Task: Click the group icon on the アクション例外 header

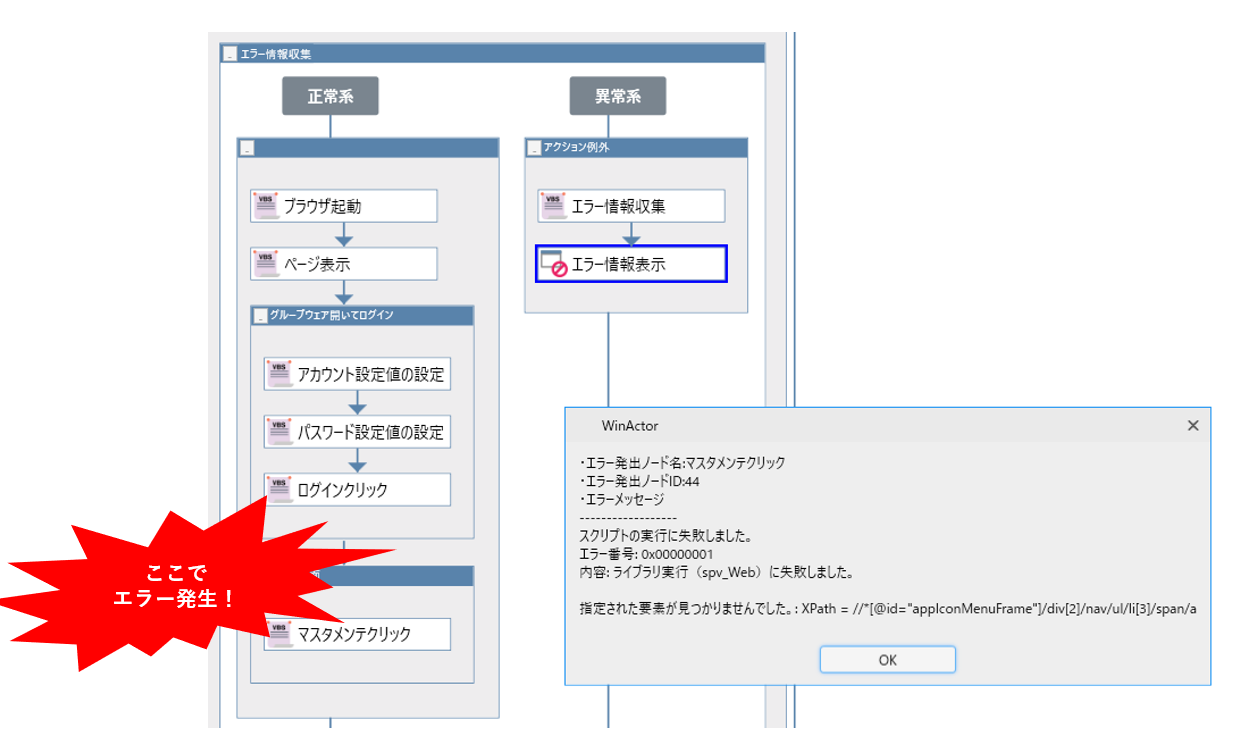Action: [534, 147]
